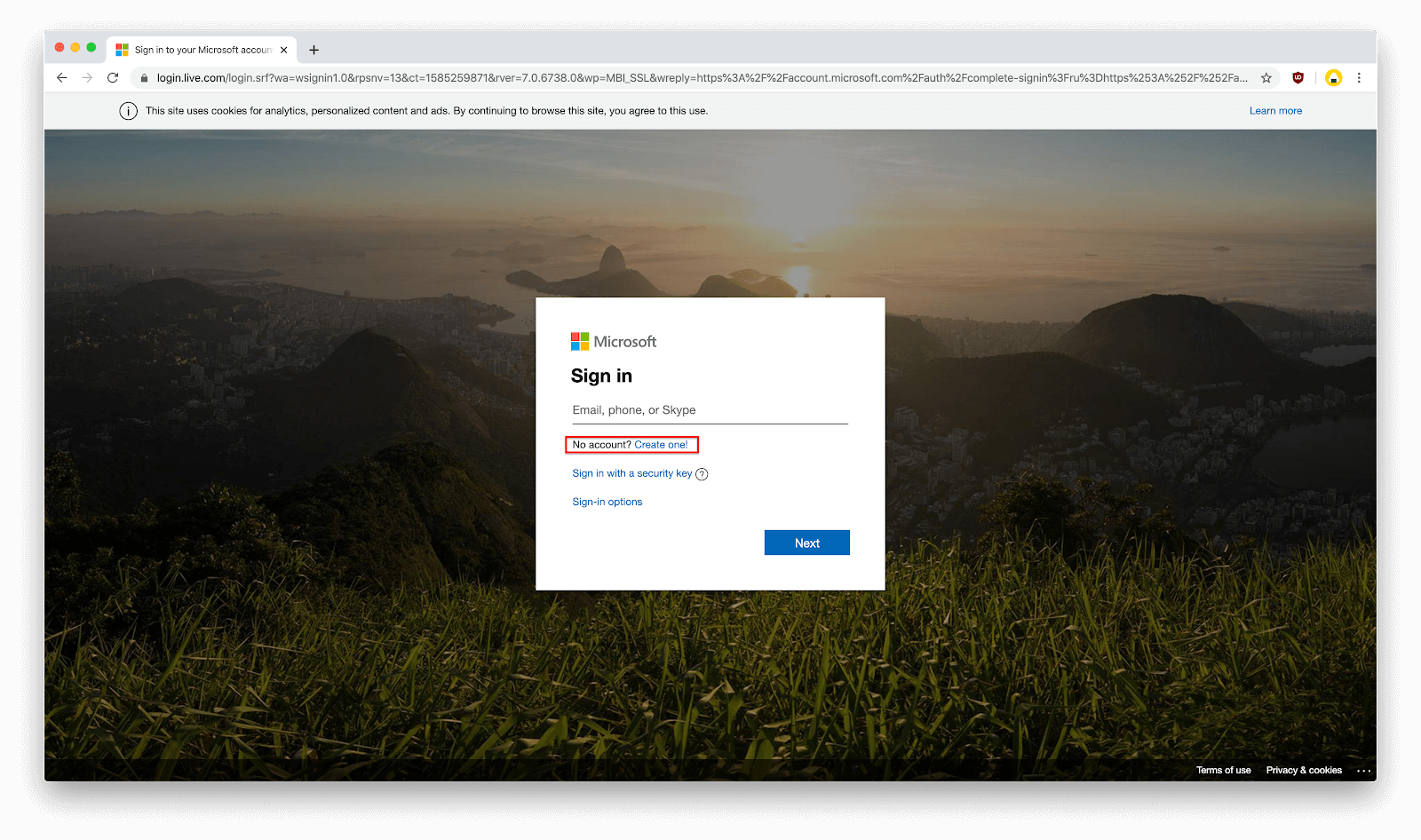Open a new tab with plus icon
This screenshot has width=1421, height=840.
click(314, 51)
